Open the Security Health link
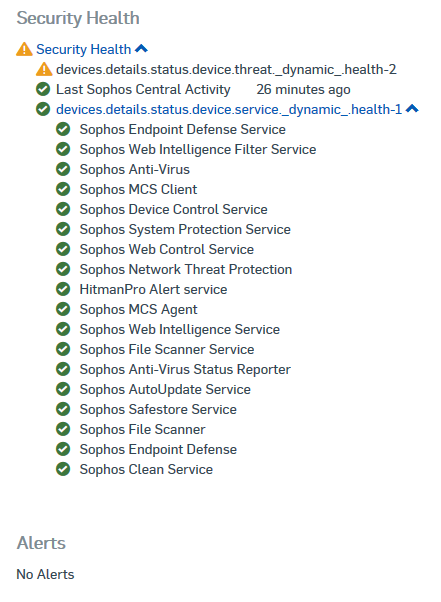Screen dimensions: 441x602 84,50
